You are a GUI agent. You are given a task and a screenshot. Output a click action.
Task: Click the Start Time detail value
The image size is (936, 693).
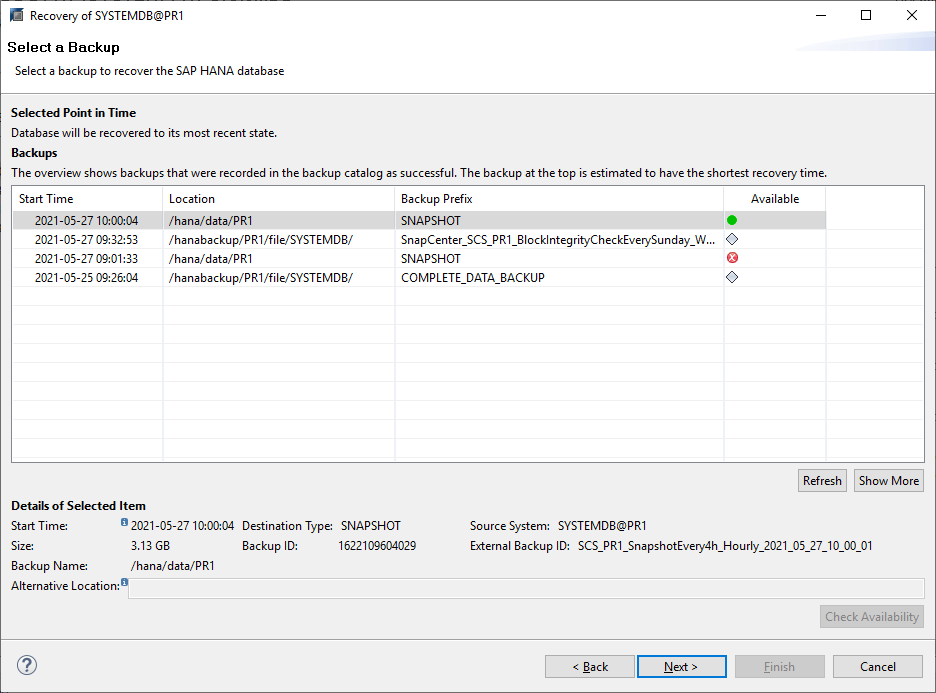pos(183,526)
